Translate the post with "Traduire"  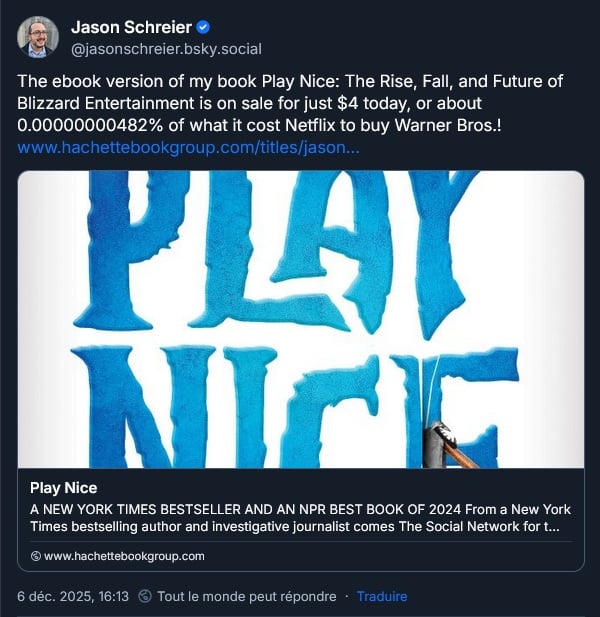[x=382, y=596]
